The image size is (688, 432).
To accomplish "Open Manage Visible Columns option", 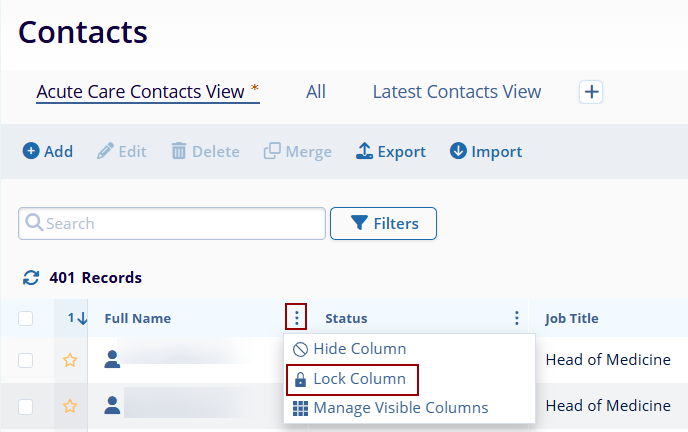I will pos(390,408).
